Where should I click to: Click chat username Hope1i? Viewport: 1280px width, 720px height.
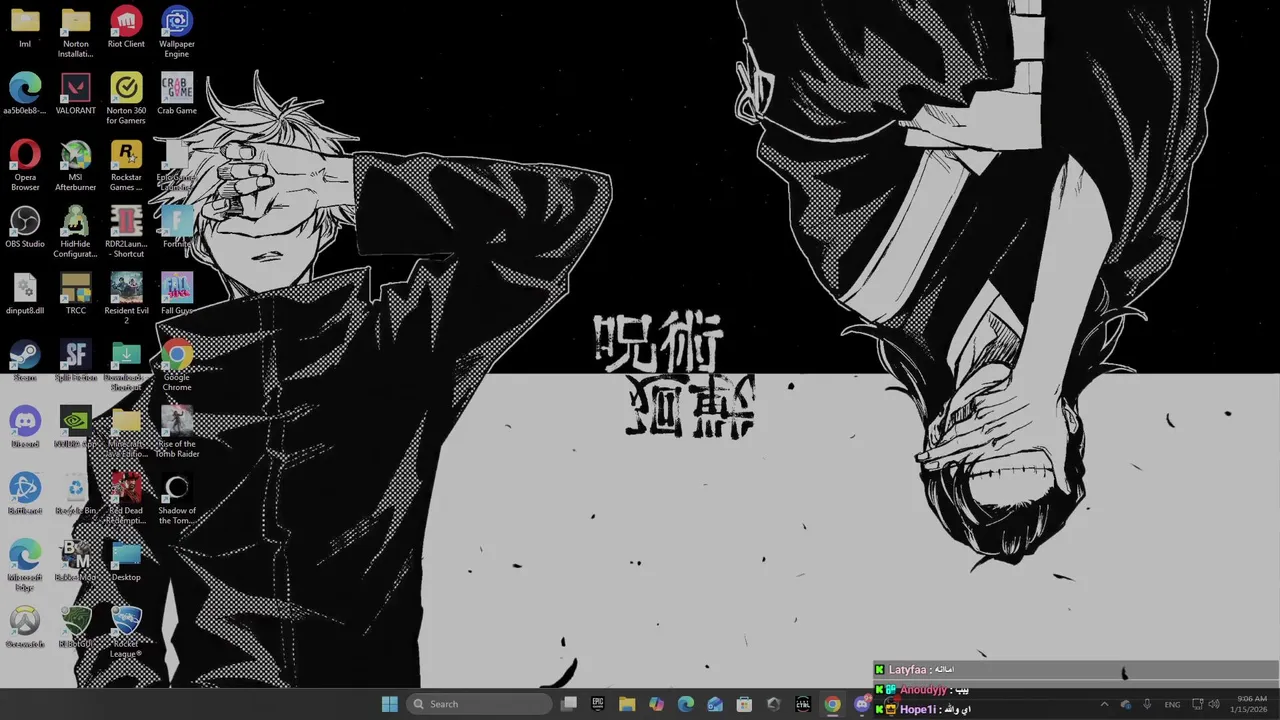[x=918, y=709]
